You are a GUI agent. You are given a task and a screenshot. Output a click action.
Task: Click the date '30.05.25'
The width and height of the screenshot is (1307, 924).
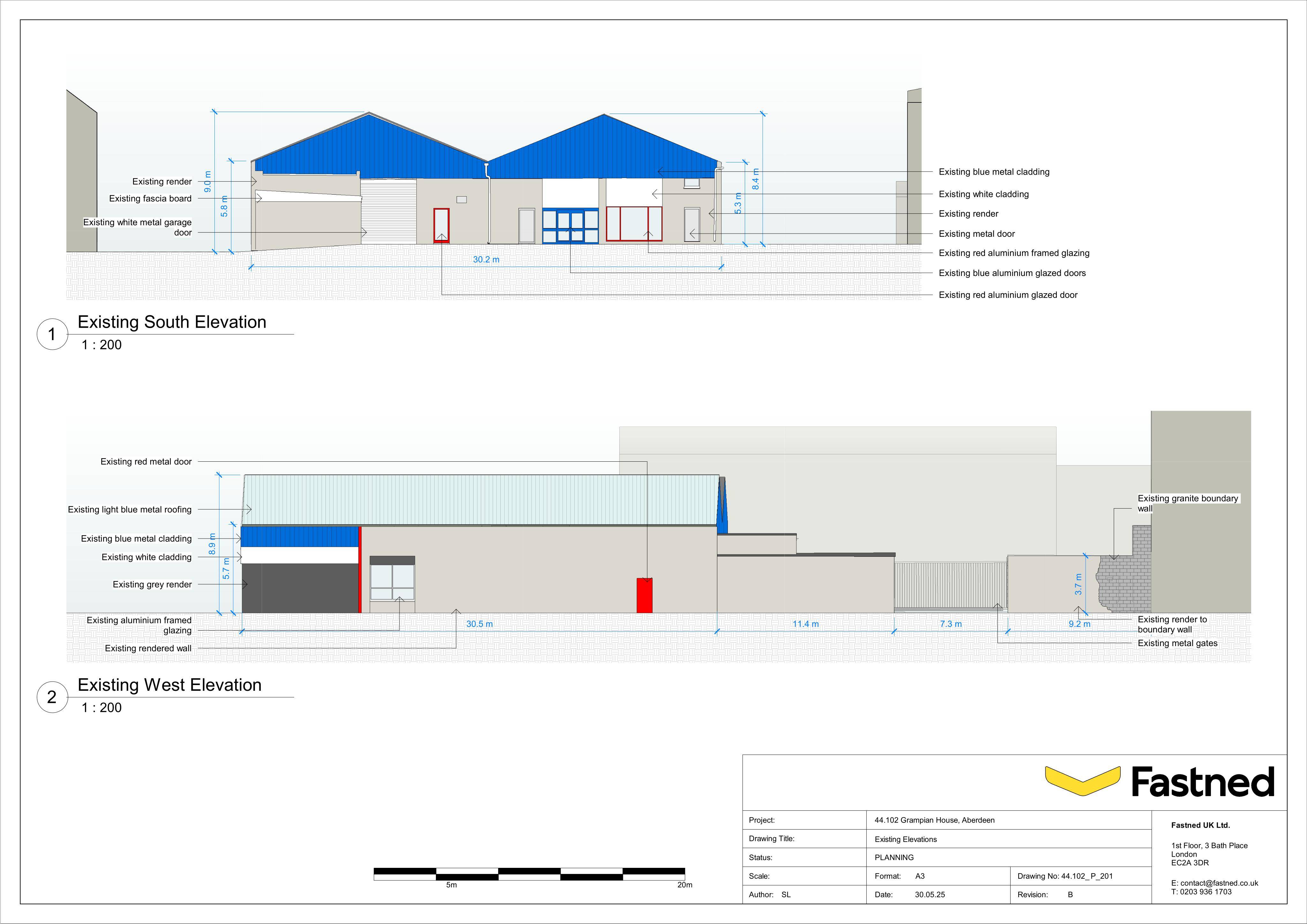click(930, 894)
